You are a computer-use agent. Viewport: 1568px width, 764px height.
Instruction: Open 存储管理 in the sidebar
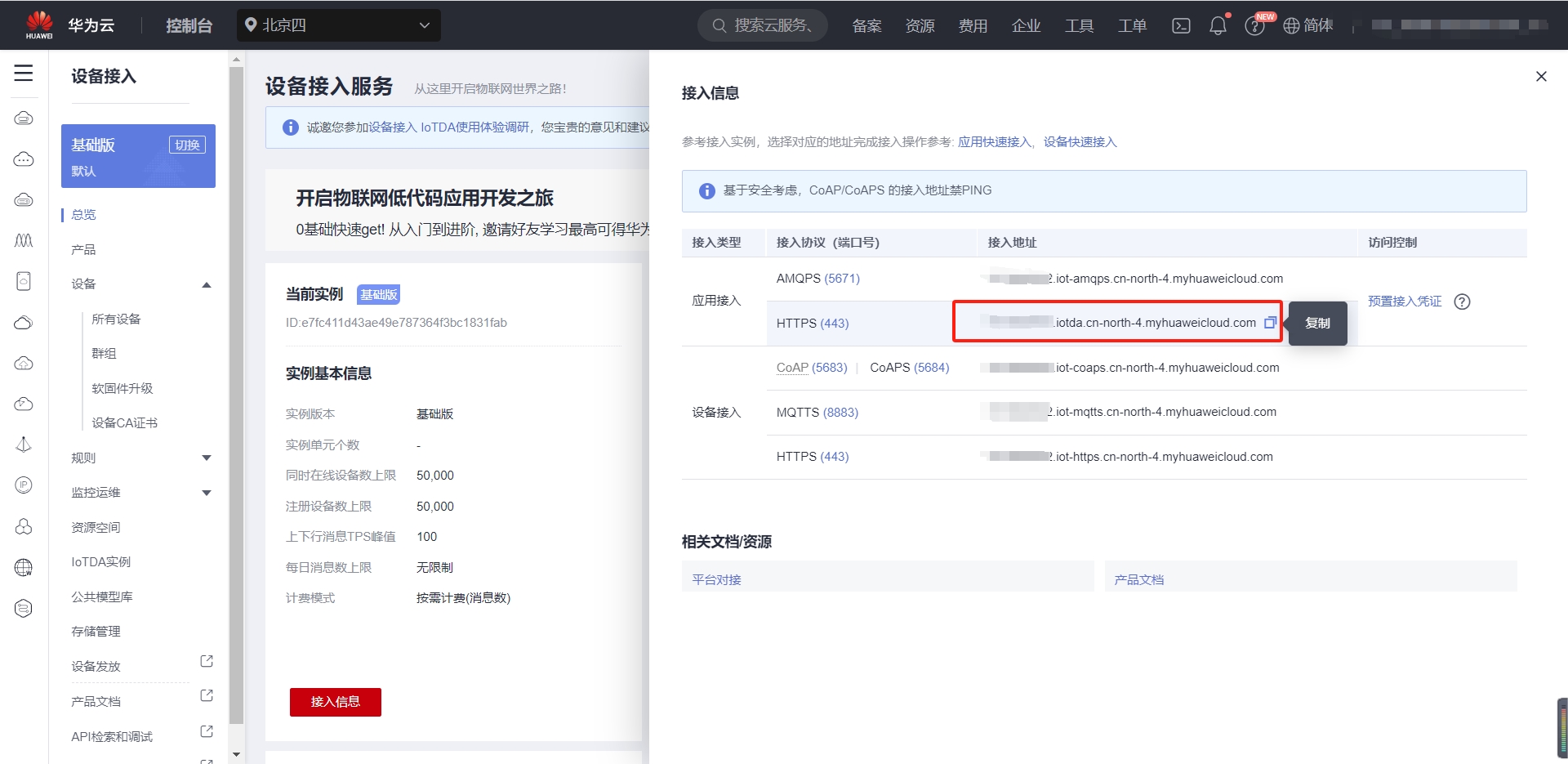pos(96,631)
